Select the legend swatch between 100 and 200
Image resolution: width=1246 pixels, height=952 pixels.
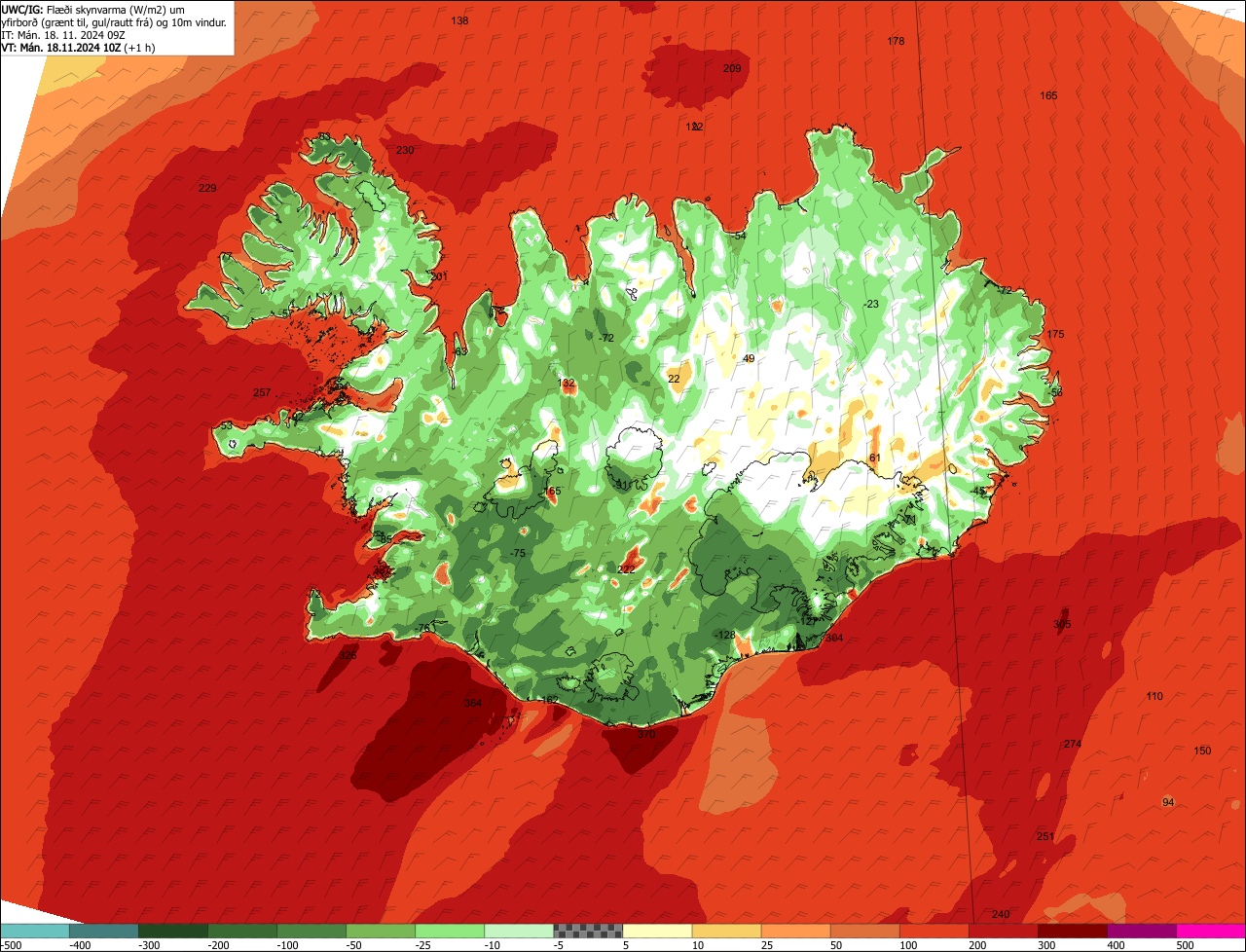[x=933, y=931]
